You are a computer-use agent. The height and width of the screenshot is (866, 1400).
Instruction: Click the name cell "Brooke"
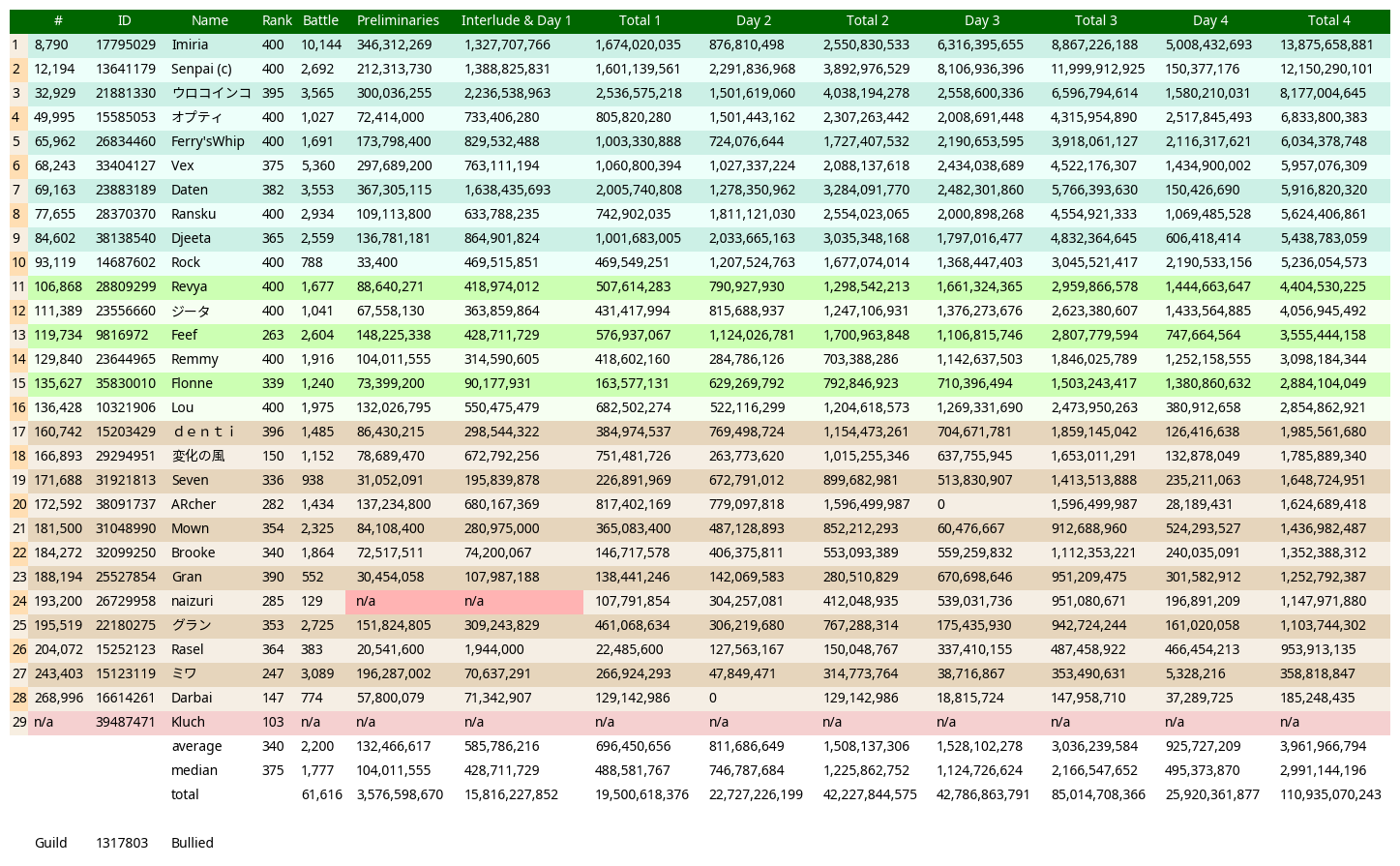coord(194,552)
